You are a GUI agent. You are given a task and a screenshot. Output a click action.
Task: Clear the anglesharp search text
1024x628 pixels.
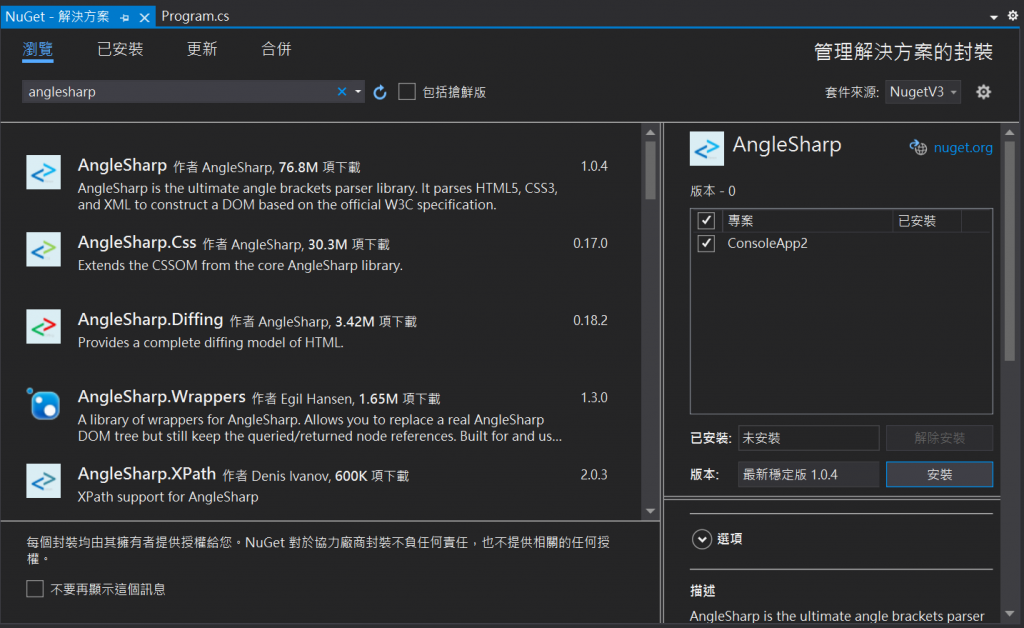pyautogui.click(x=342, y=91)
